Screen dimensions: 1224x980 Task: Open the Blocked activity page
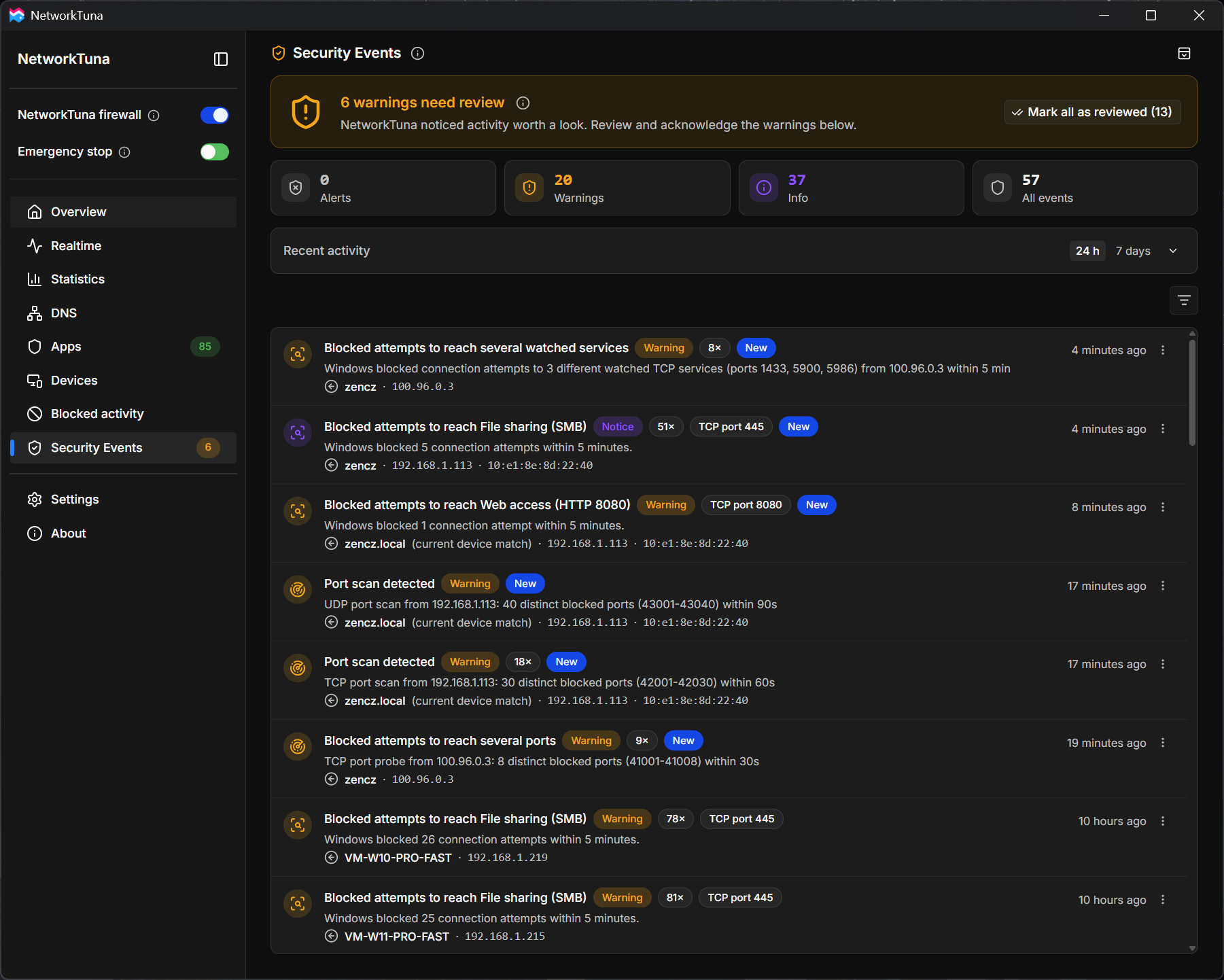click(x=123, y=414)
